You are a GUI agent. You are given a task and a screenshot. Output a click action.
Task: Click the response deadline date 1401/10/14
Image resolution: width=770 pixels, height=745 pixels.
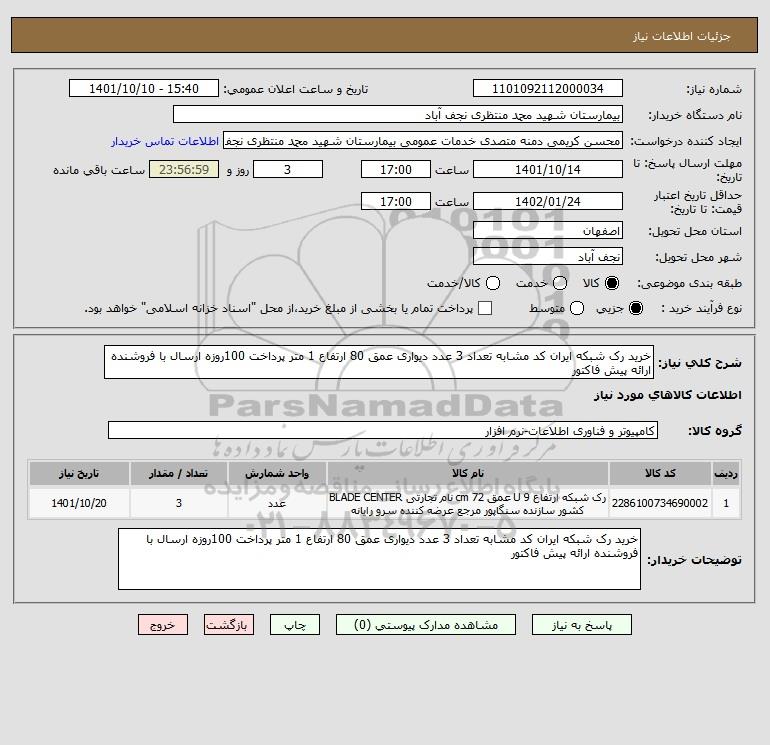pyautogui.click(x=548, y=169)
